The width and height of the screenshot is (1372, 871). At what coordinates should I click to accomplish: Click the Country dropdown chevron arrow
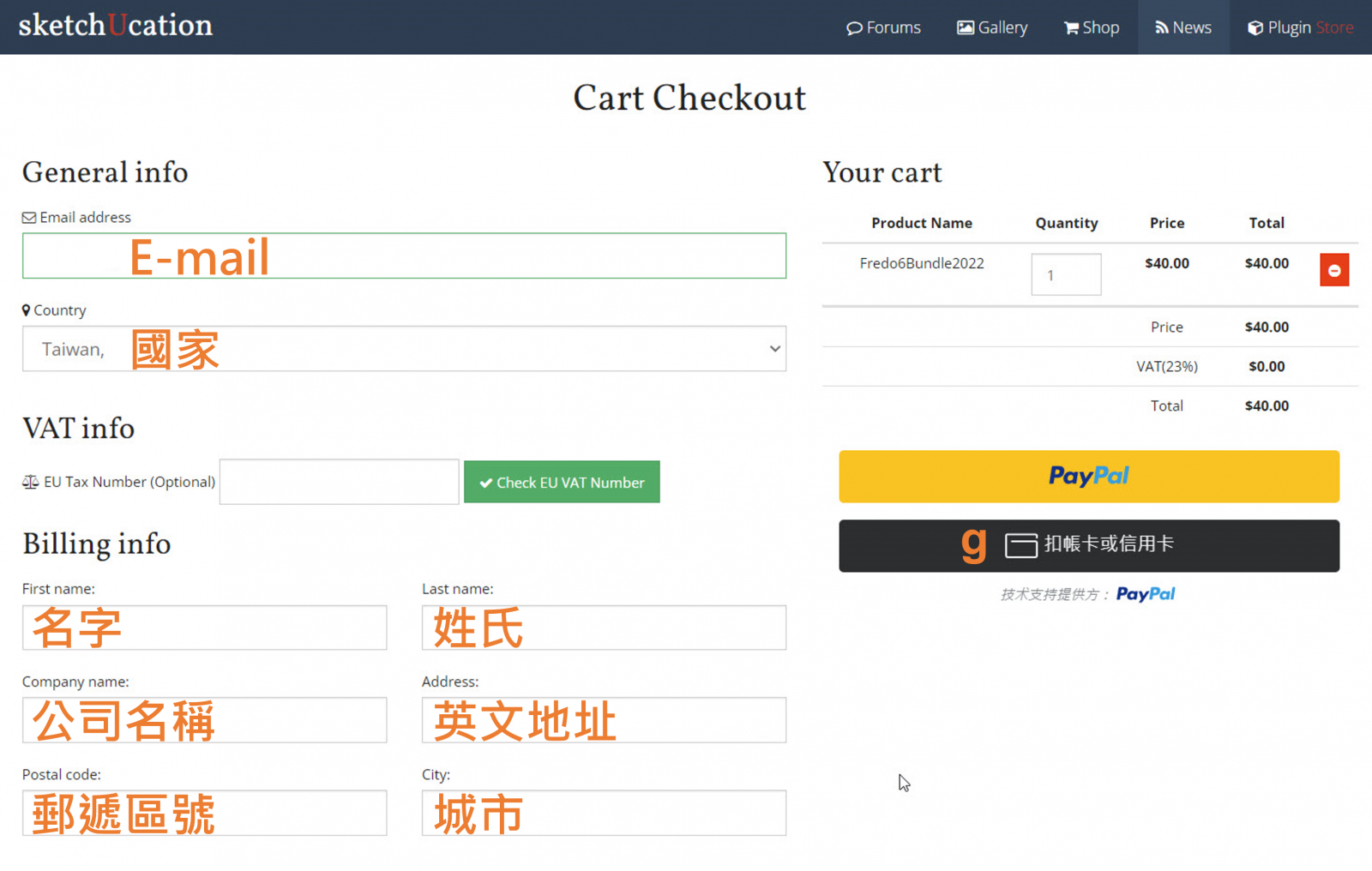tap(774, 349)
